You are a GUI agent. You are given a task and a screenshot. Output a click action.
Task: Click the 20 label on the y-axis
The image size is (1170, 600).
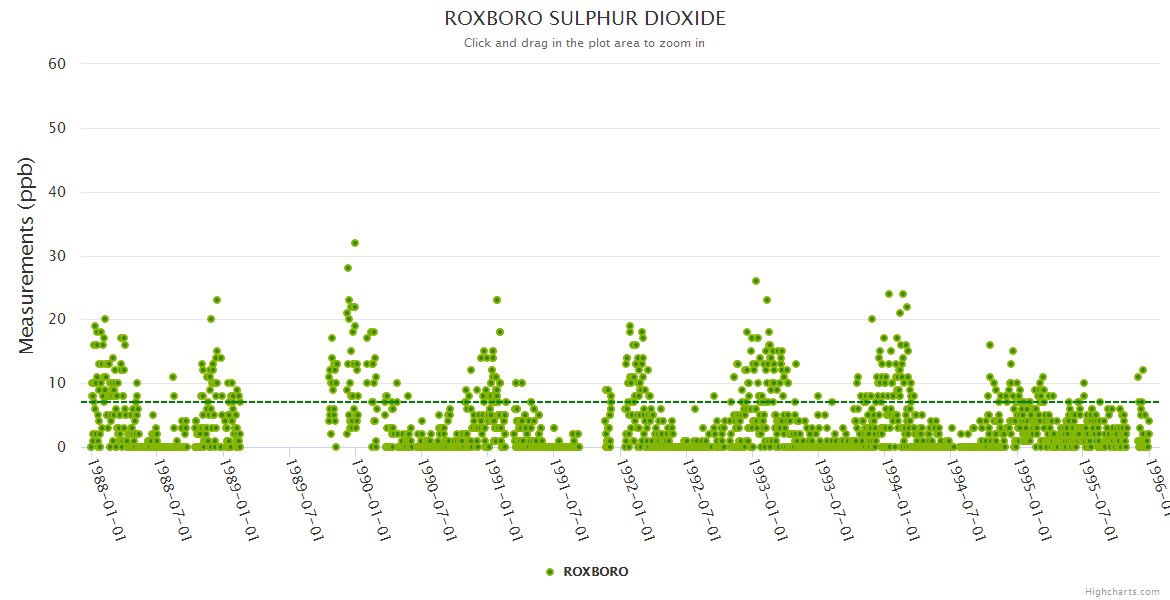57,319
